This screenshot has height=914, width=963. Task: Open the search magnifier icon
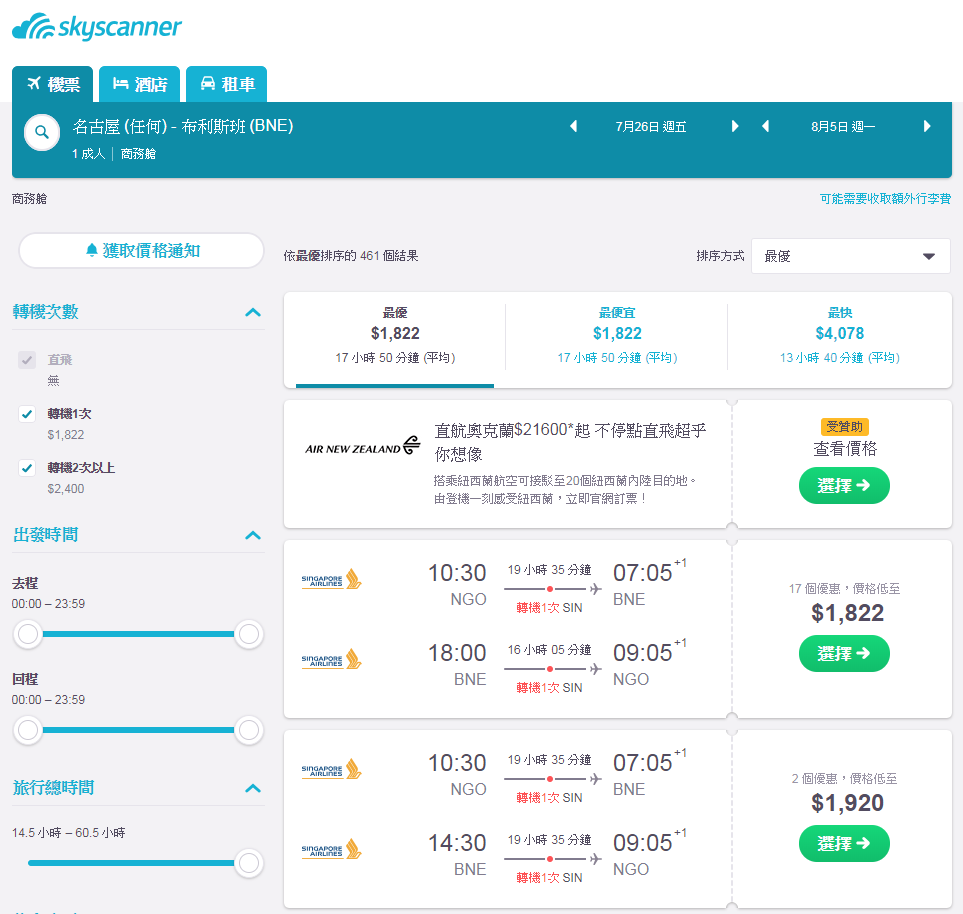(42, 132)
